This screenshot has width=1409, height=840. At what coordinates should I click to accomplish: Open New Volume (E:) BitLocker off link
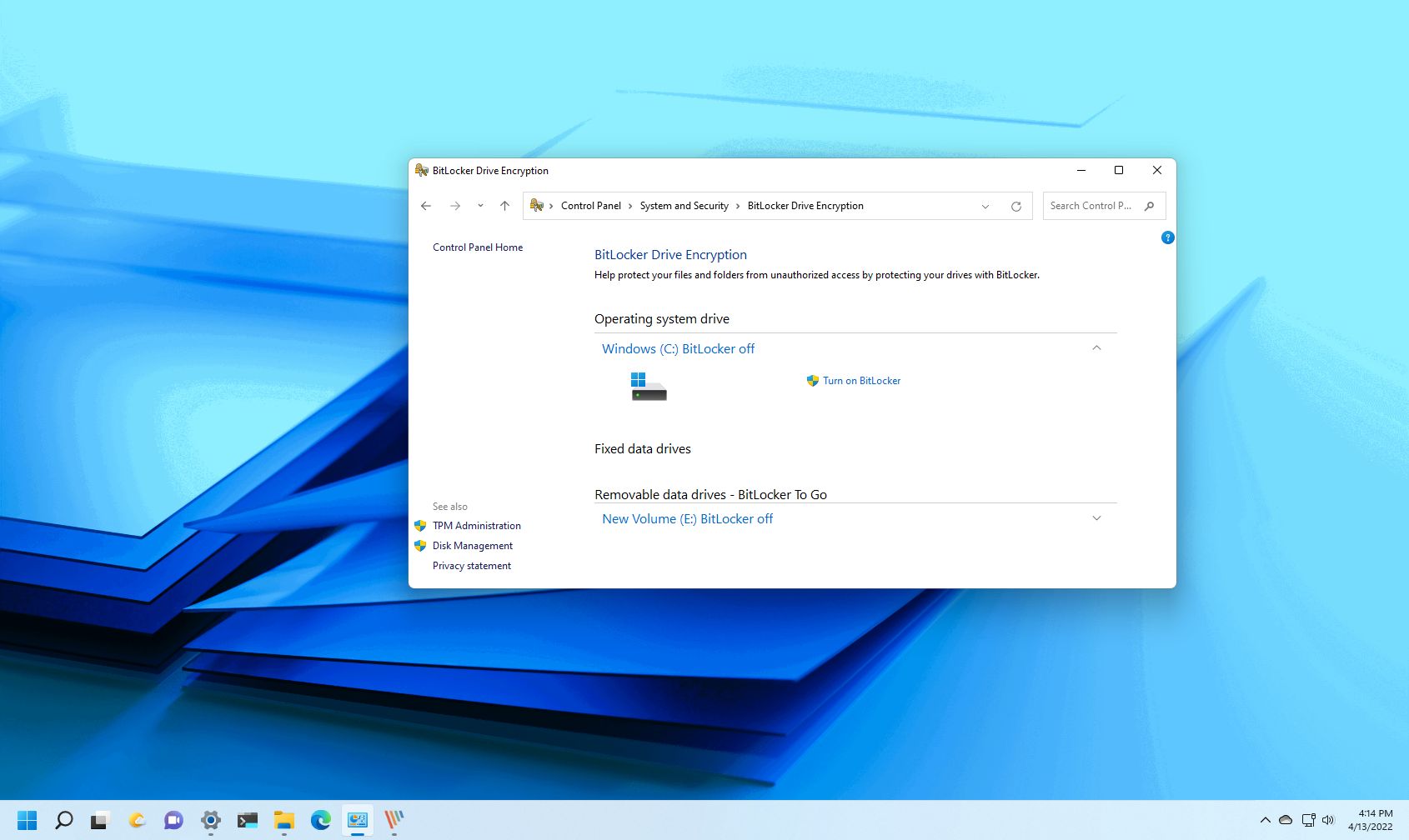[687, 518]
